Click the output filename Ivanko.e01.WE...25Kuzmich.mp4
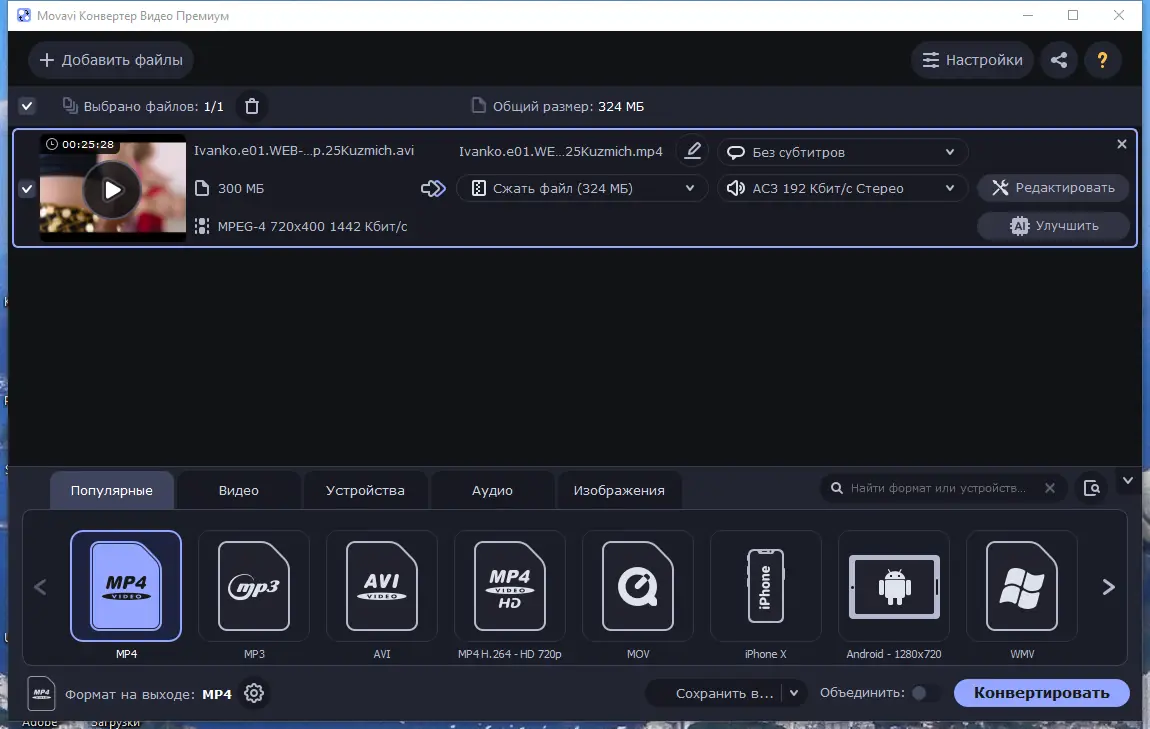 pyautogui.click(x=560, y=151)
